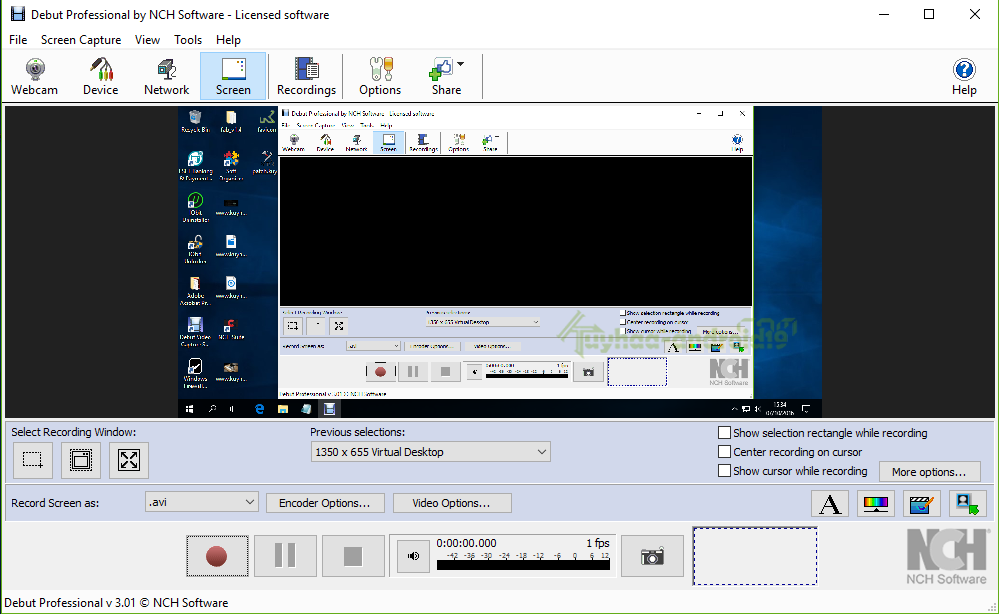Open the View menu
Screen dimensions: 999x614
[x=147, y=39]
